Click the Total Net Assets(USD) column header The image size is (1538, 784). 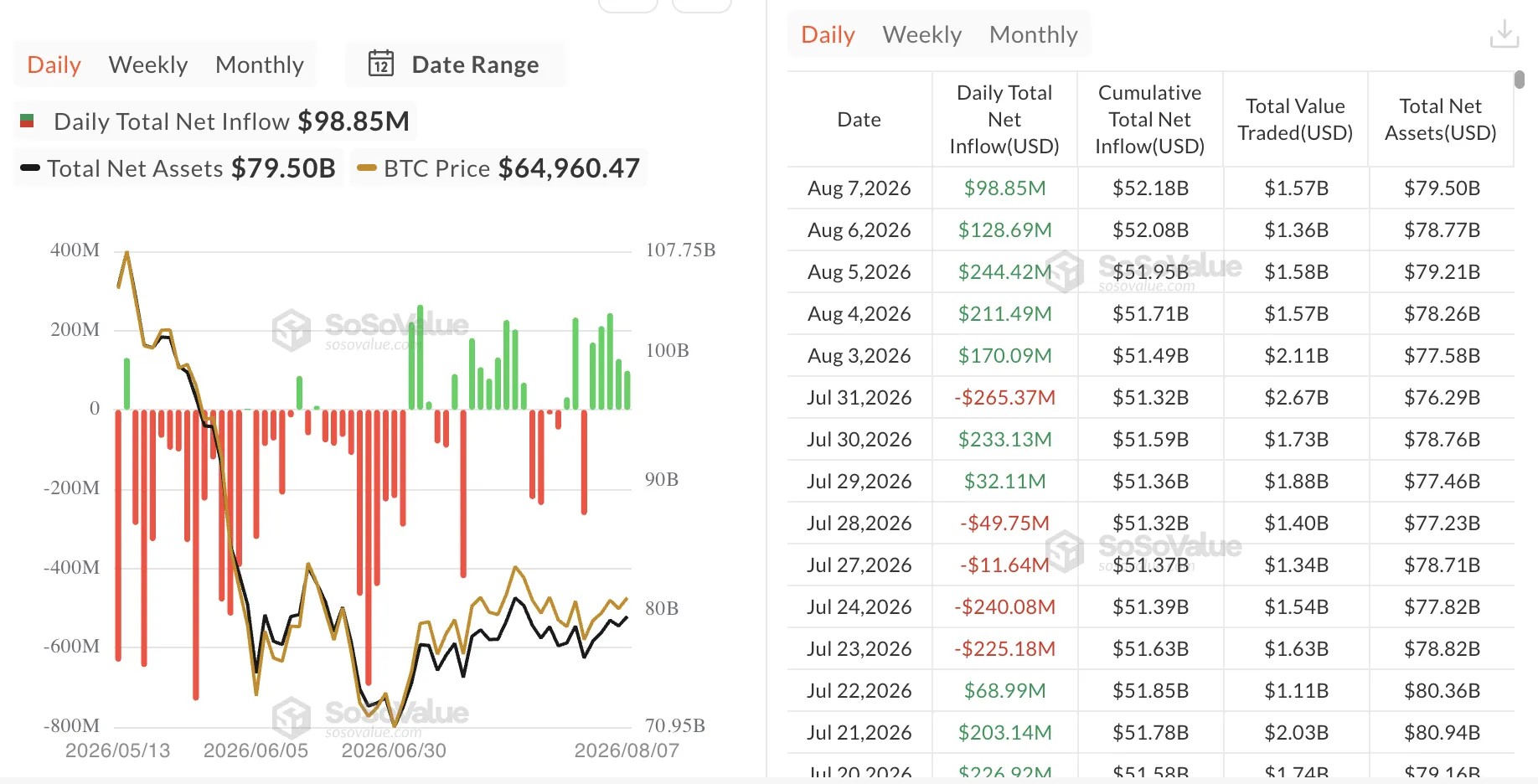coord(1441,120)
